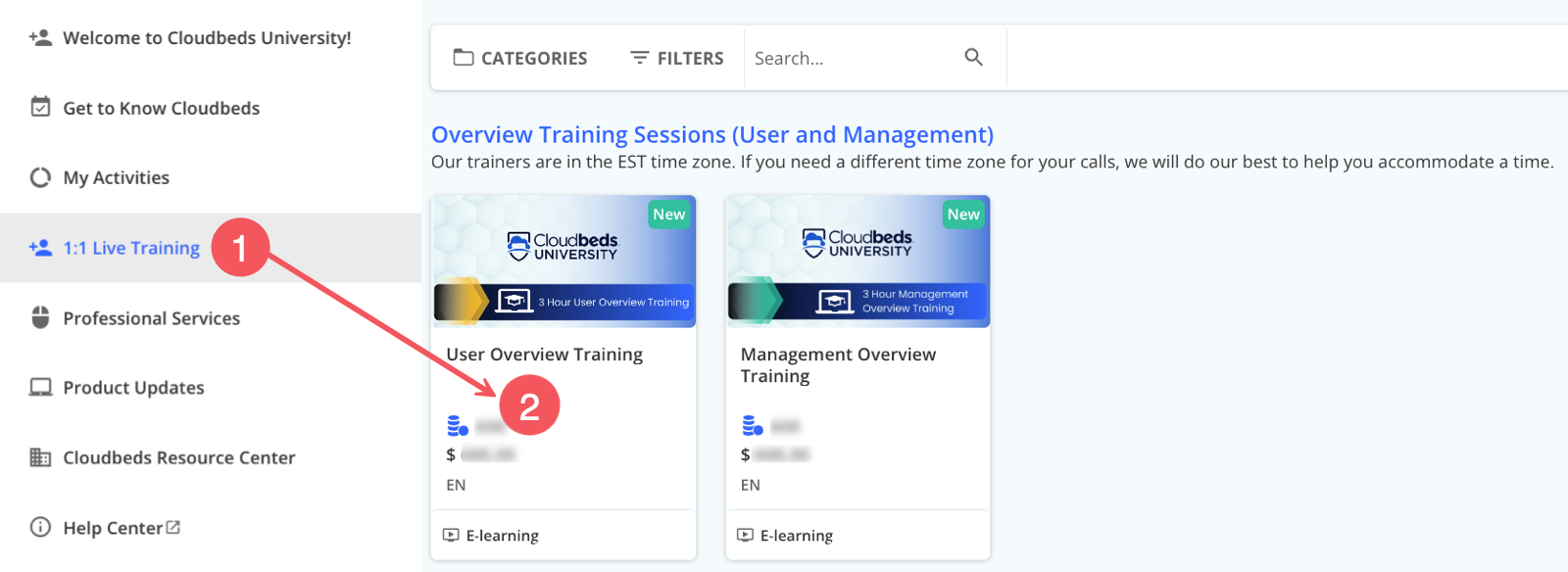Open the FILTERS panel
1568x572 pixels.
(x=677, y=58)
